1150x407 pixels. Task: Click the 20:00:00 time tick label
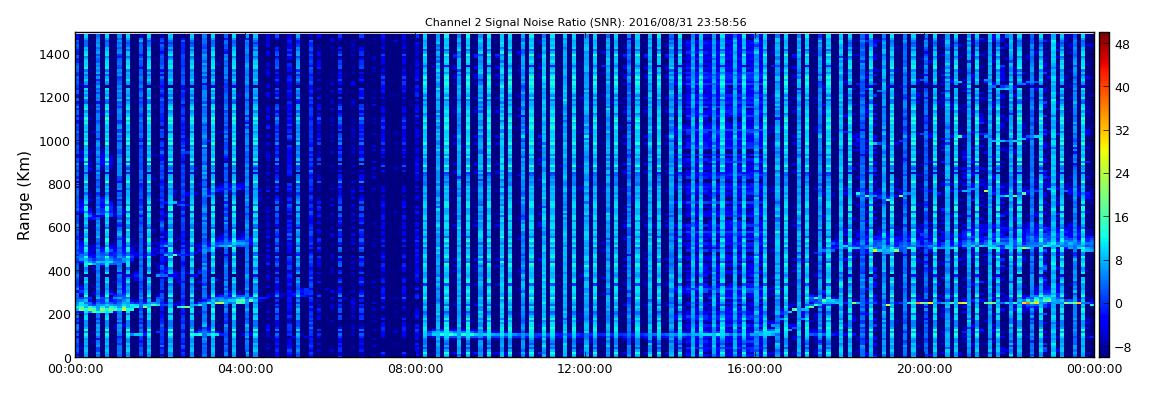coord(926,370)
